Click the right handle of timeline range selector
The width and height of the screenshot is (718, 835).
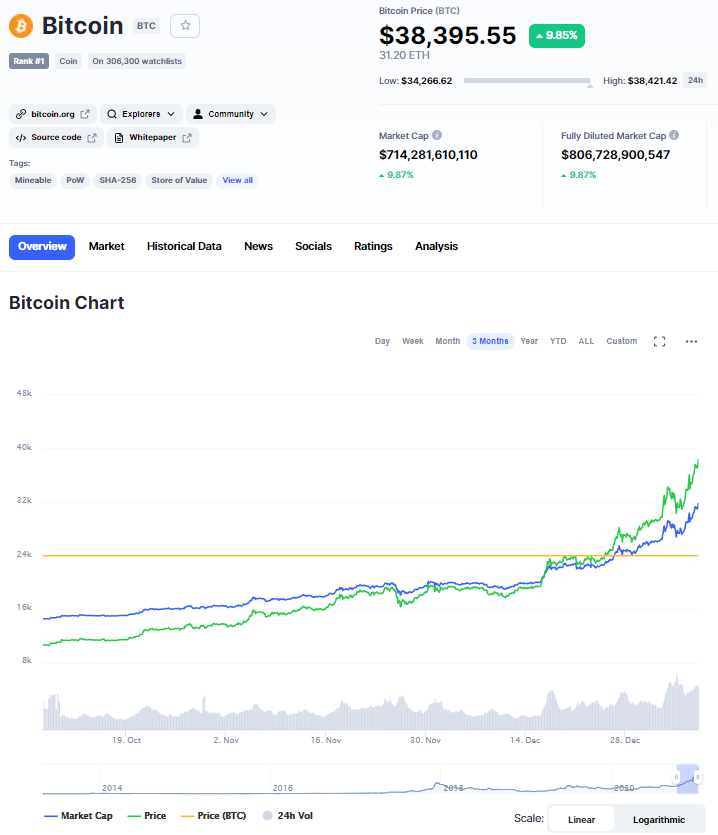(x=698, y=777)
